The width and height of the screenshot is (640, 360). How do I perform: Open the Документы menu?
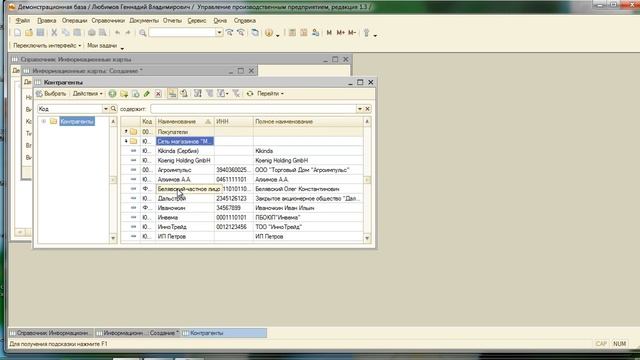(x=144, y=20)
